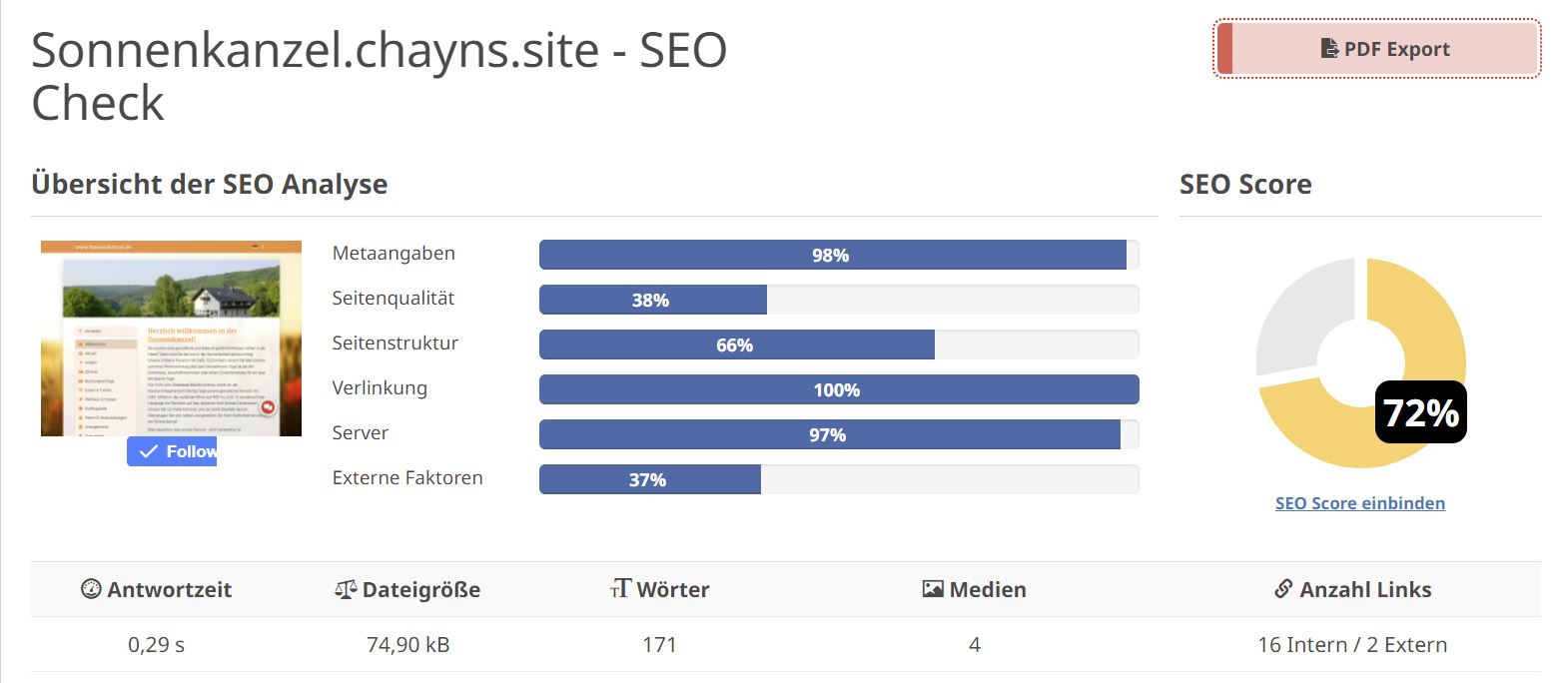Open the Sonnenkanzel website preview thumbnail
1568x683 pixels.
(x=171, y=339)
